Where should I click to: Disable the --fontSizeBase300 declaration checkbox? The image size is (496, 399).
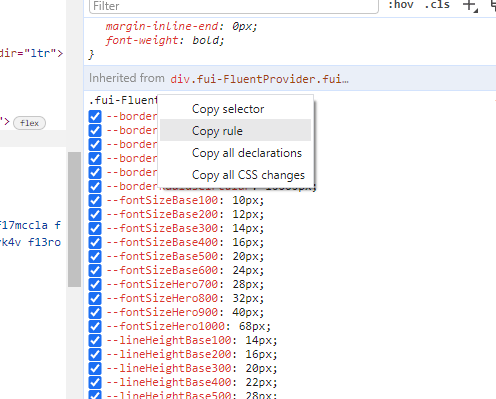coord(95,228)
